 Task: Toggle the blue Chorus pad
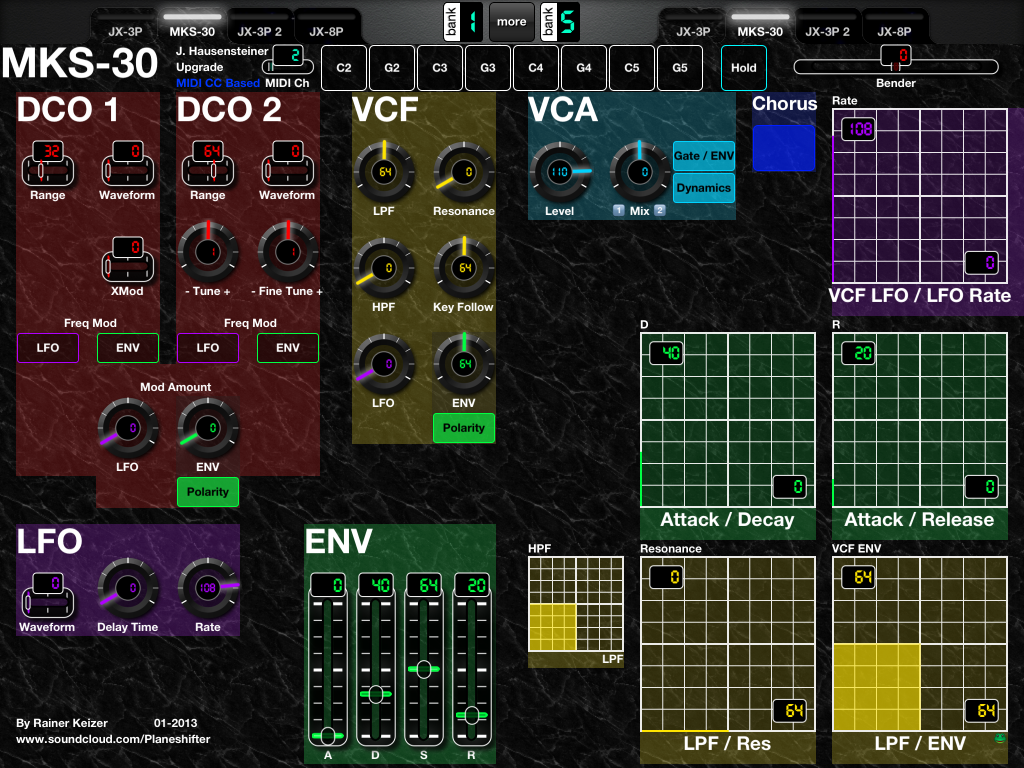pyautogui.click(x=784, y=148)
